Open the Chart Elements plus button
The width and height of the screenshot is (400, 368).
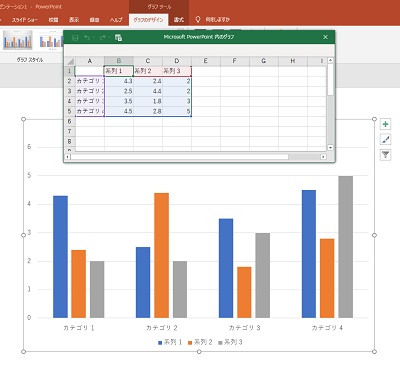[386, 124]
